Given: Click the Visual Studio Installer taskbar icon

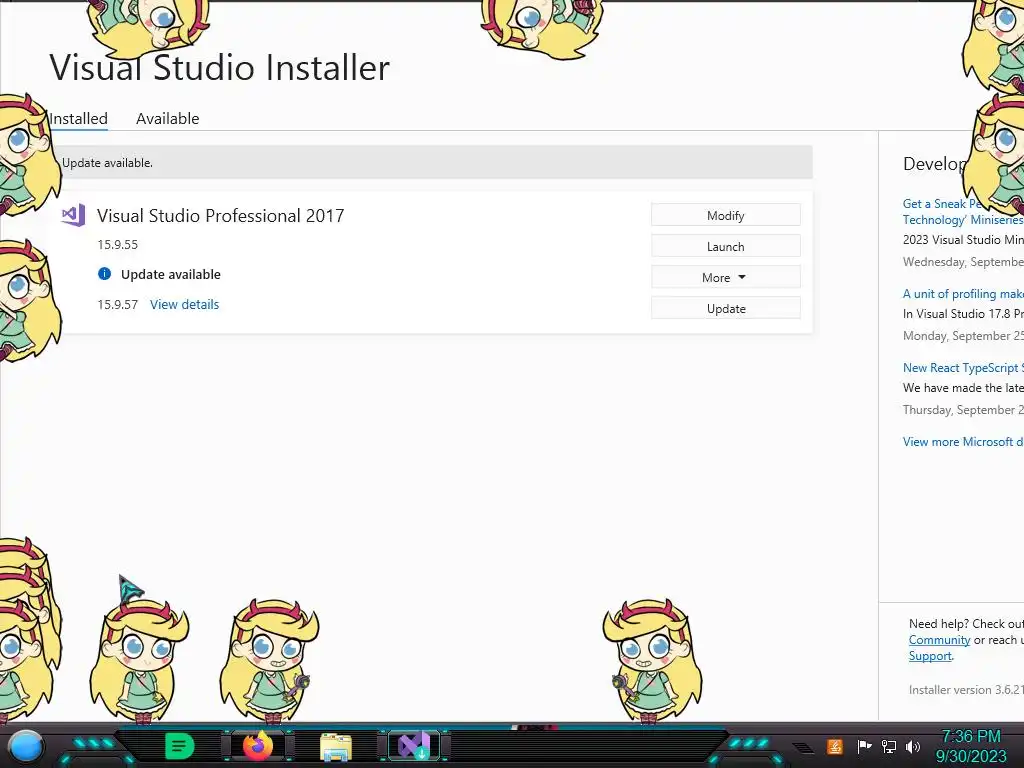Looking at the screenshot, I should click(x=414, y=746).
